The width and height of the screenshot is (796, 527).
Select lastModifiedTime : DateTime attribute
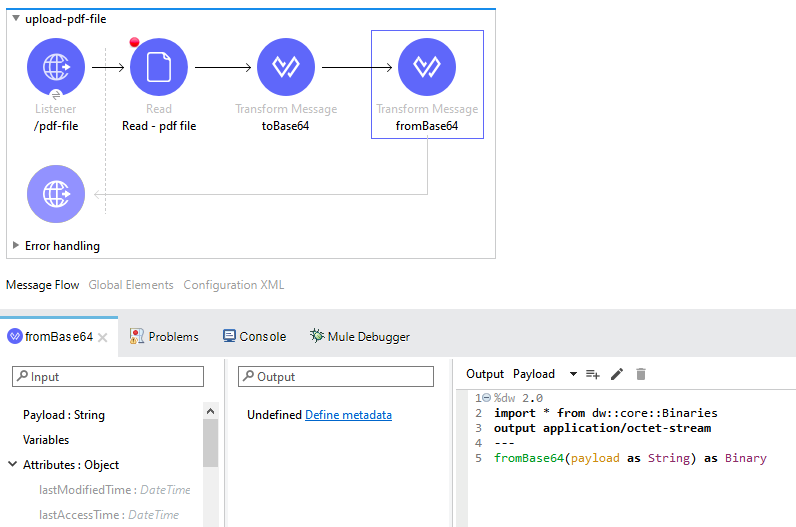pyautogui.click(x=115, y=490)
